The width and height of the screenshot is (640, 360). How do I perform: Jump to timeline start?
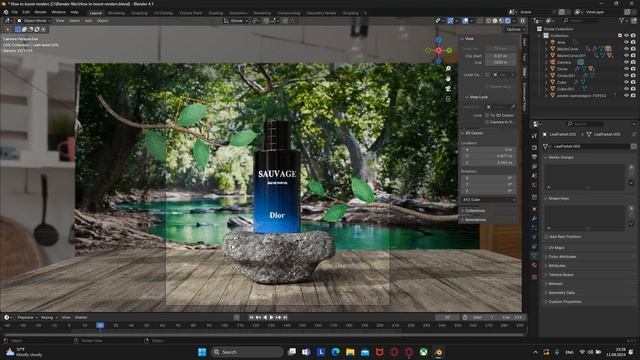[251, 317]
